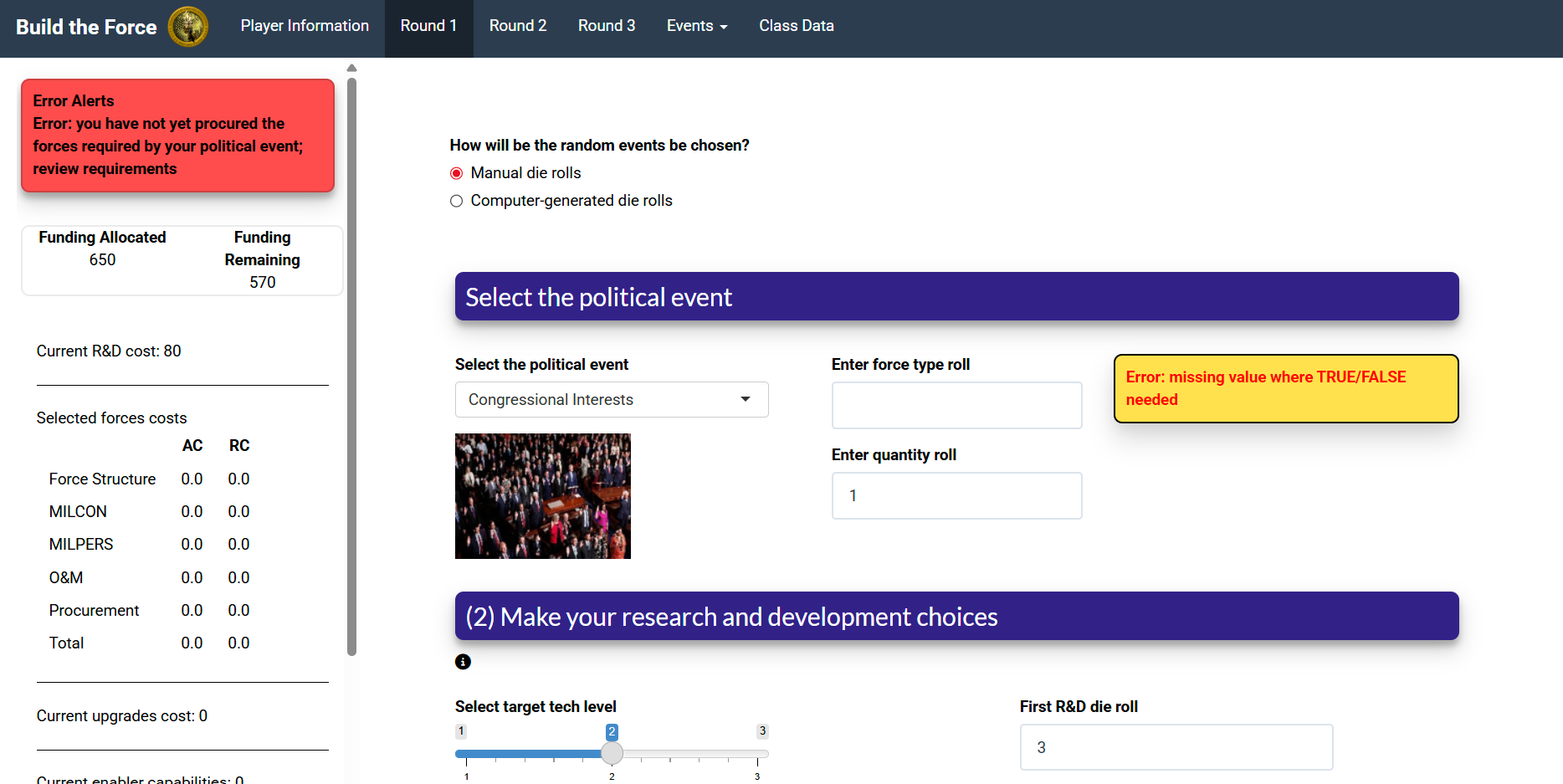This screenshot has height=784, width=1563.
Task: Switch to the Round 3 tab
Action: (606, 26)
